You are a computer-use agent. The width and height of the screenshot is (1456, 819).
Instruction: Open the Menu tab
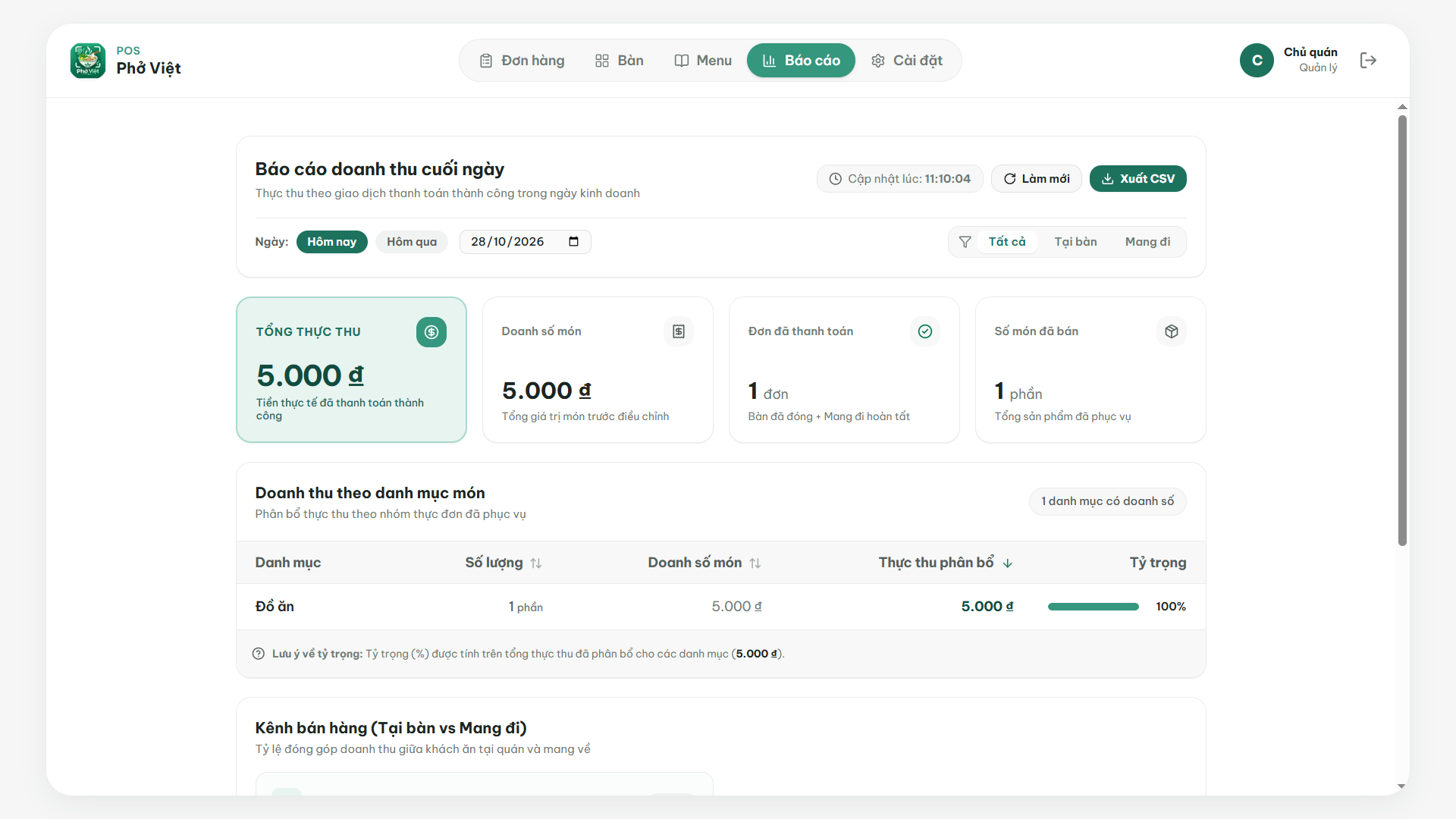coord(703,61)
